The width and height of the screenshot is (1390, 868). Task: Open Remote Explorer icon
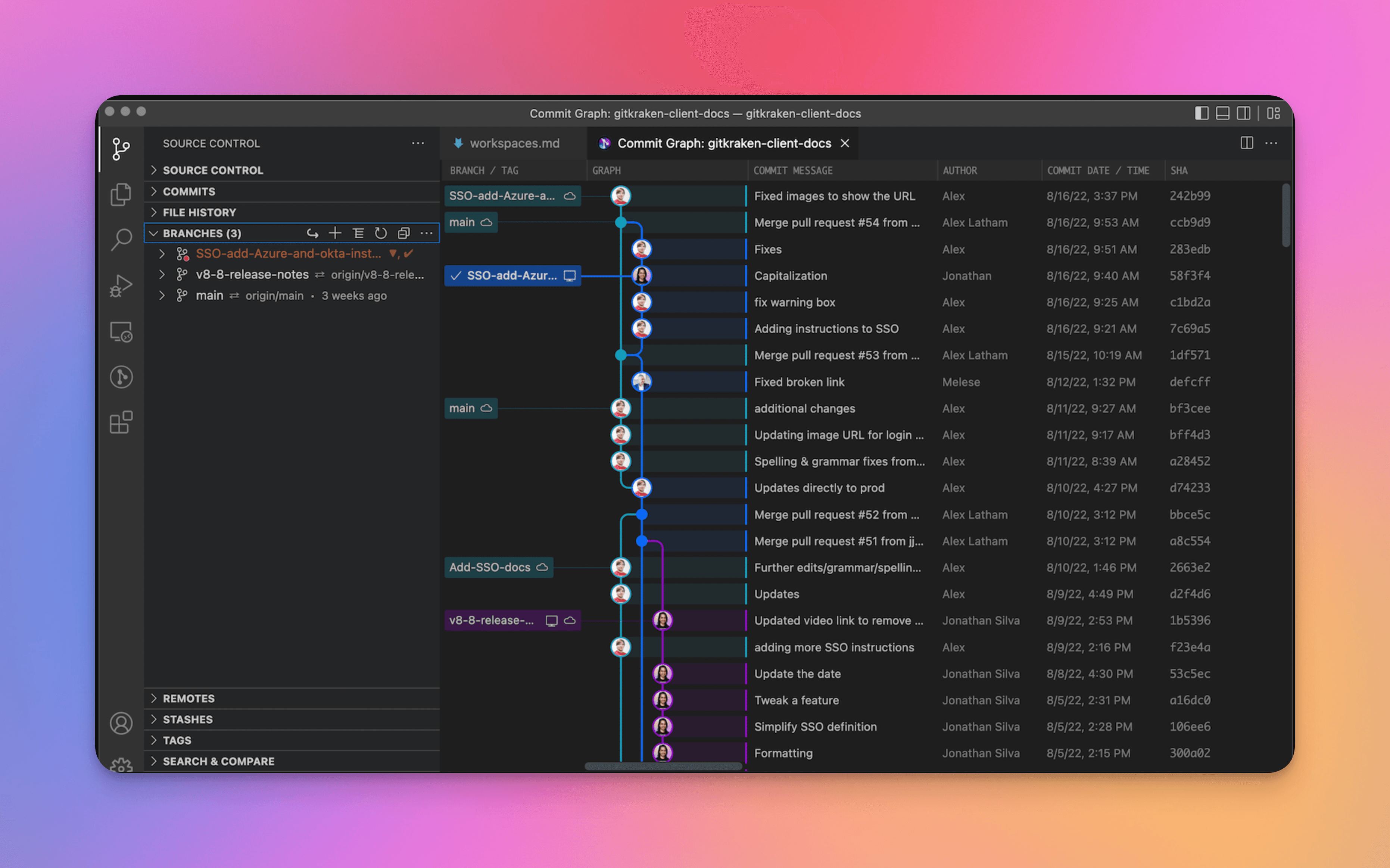tap(121, 332)
